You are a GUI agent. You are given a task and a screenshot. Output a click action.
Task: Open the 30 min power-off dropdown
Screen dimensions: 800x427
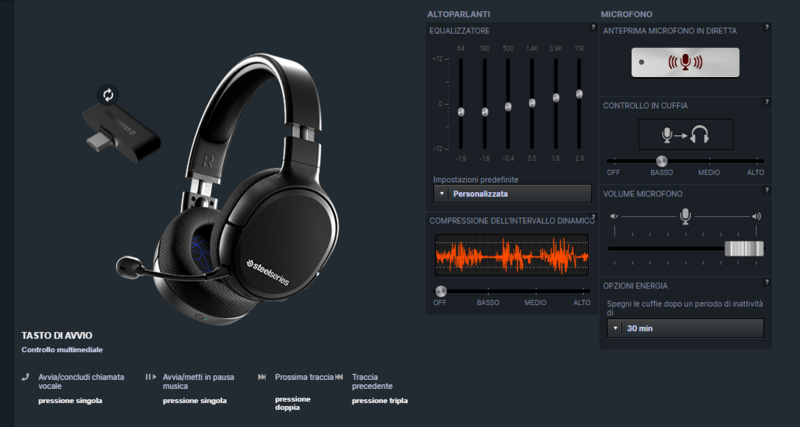pyautogui.click(x=685, y=329)
